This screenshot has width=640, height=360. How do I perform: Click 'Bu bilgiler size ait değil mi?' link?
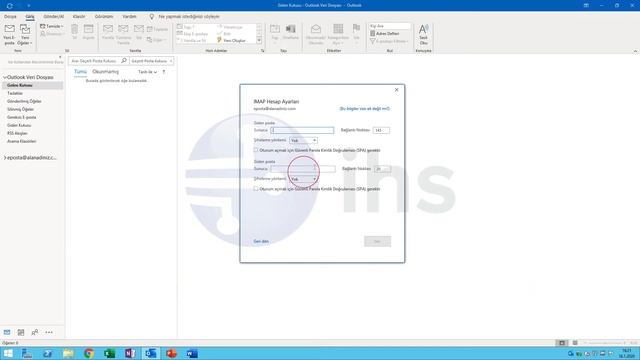tap(364, 109)
